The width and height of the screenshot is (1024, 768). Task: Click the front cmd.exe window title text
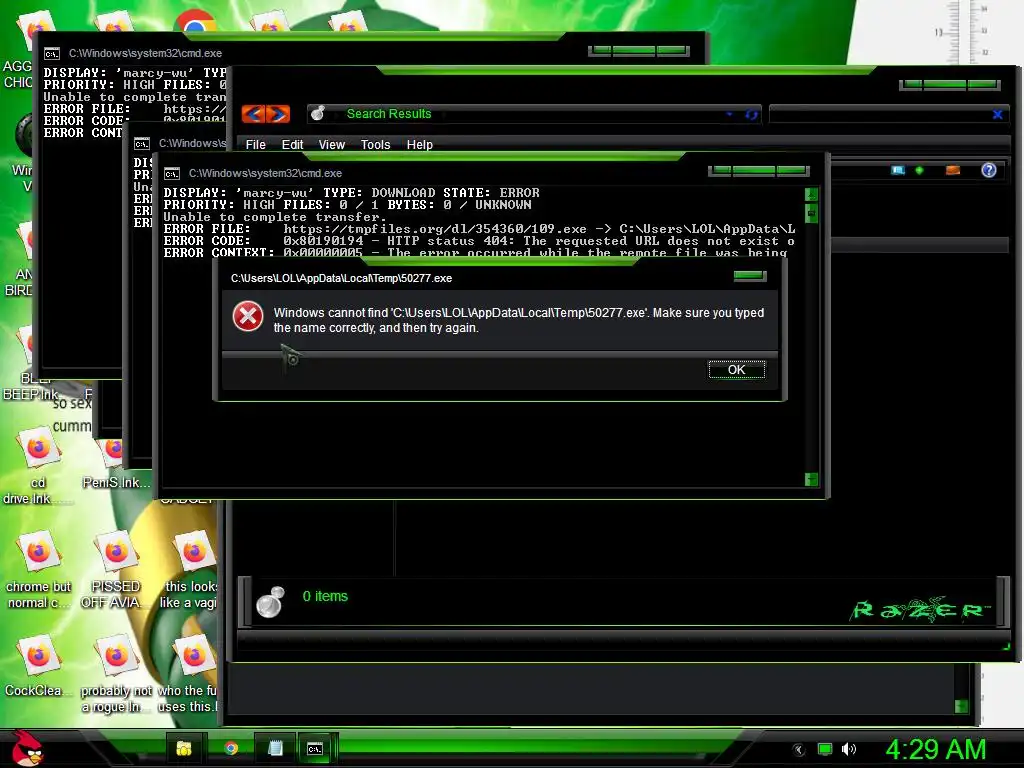(265, 174)
